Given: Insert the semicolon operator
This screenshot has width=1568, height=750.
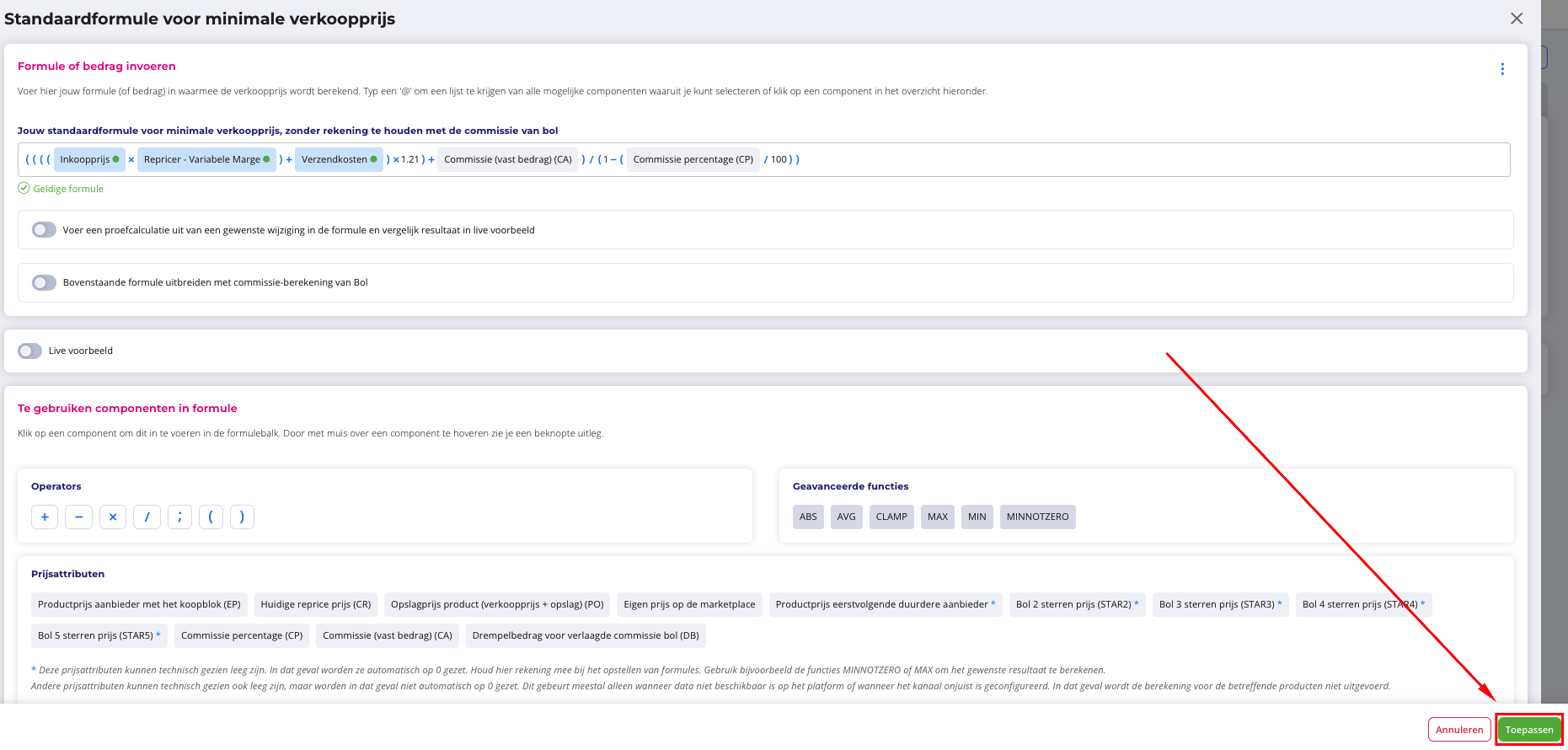Looking at the screenshot, I should click(x=179, y=517).
